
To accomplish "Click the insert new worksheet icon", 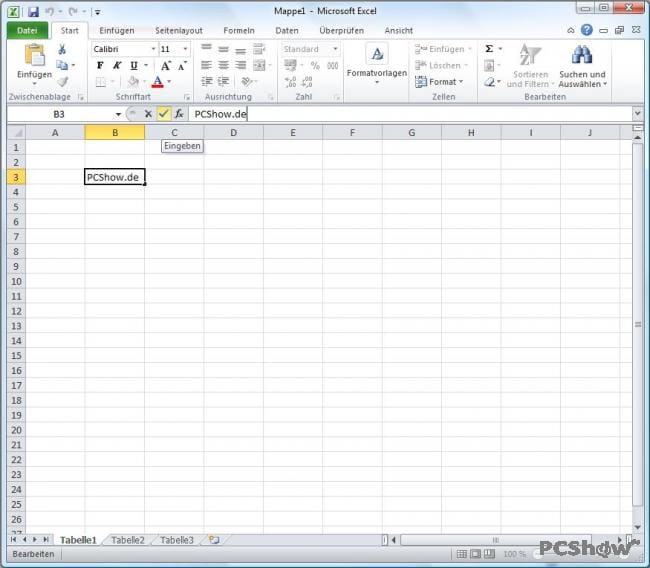I will pyautogui.click(x=214, y=540).
